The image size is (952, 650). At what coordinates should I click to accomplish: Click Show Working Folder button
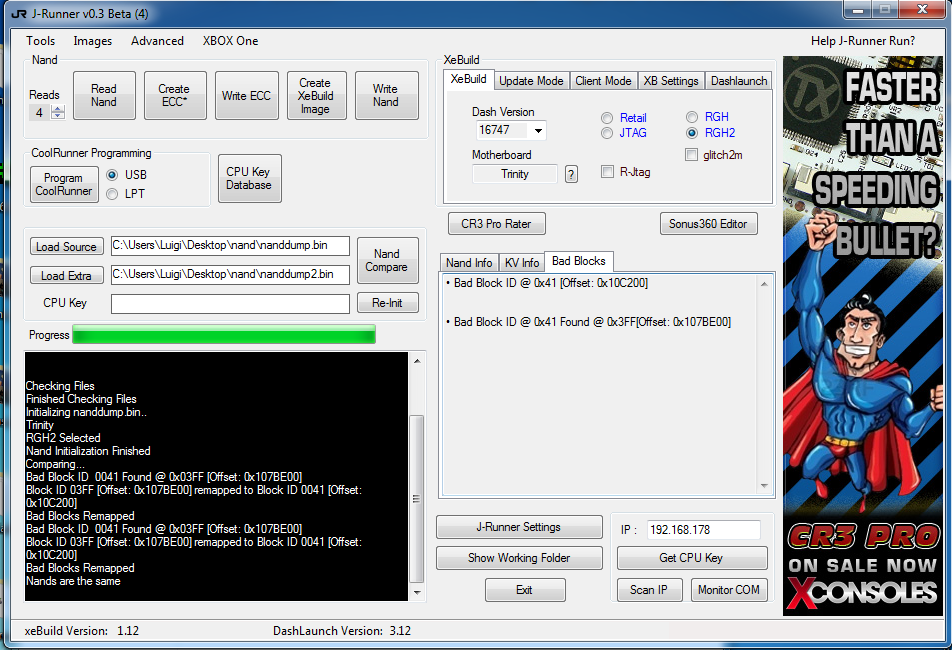click(518, 558)
